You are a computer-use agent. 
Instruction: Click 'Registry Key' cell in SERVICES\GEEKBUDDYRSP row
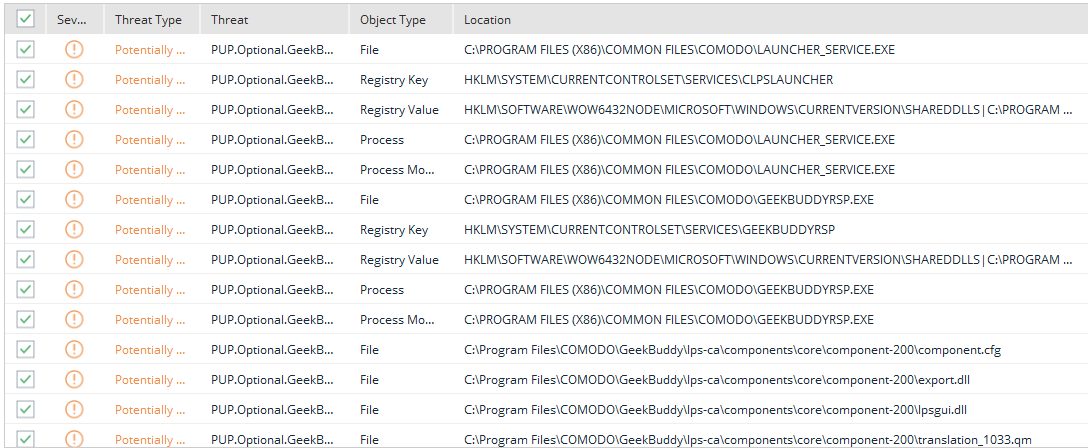pyautogui.click(x=394, y=230)
